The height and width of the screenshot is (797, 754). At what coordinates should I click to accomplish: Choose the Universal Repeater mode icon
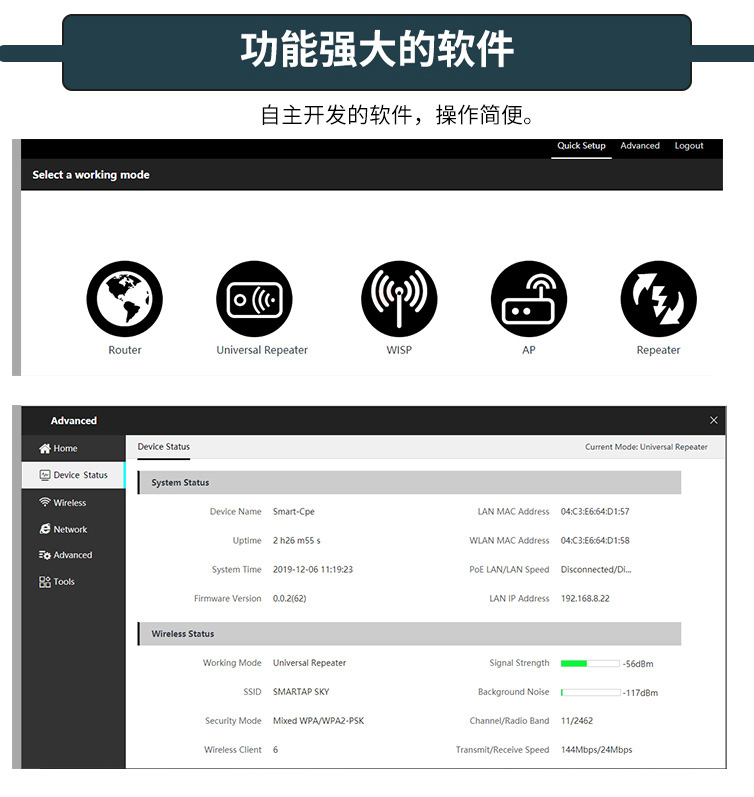(x=255, y=299)
